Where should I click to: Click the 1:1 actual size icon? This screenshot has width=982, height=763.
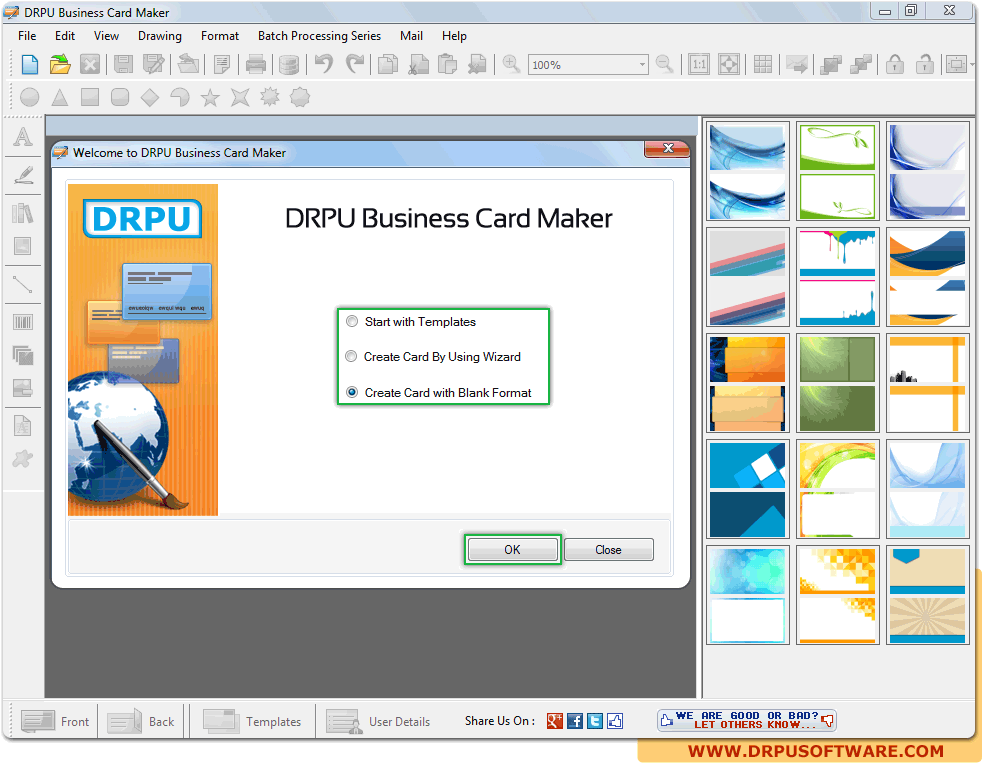[699, 65]
